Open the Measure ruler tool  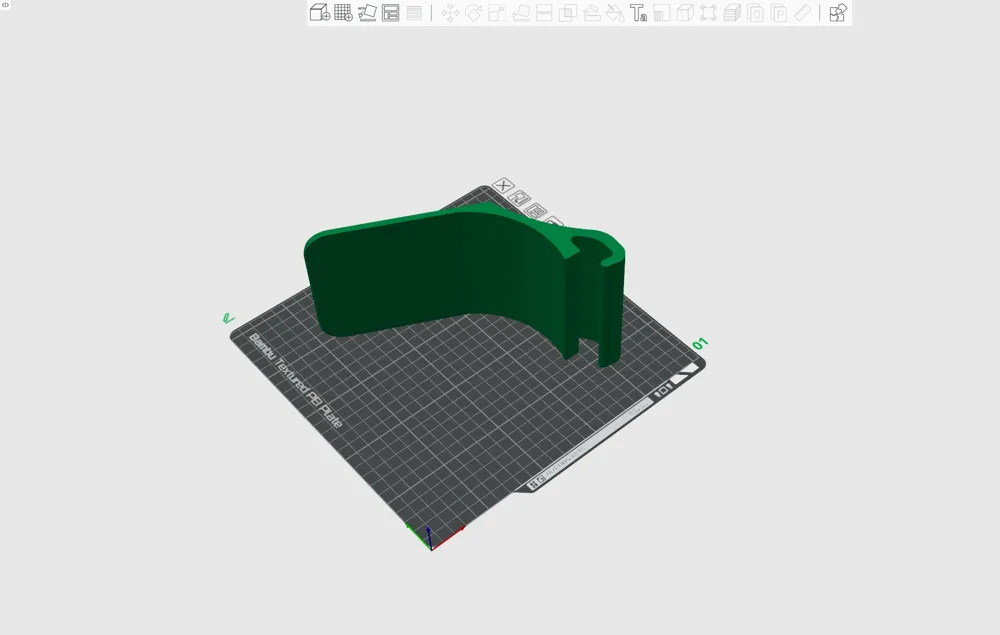tap(802, 13)
